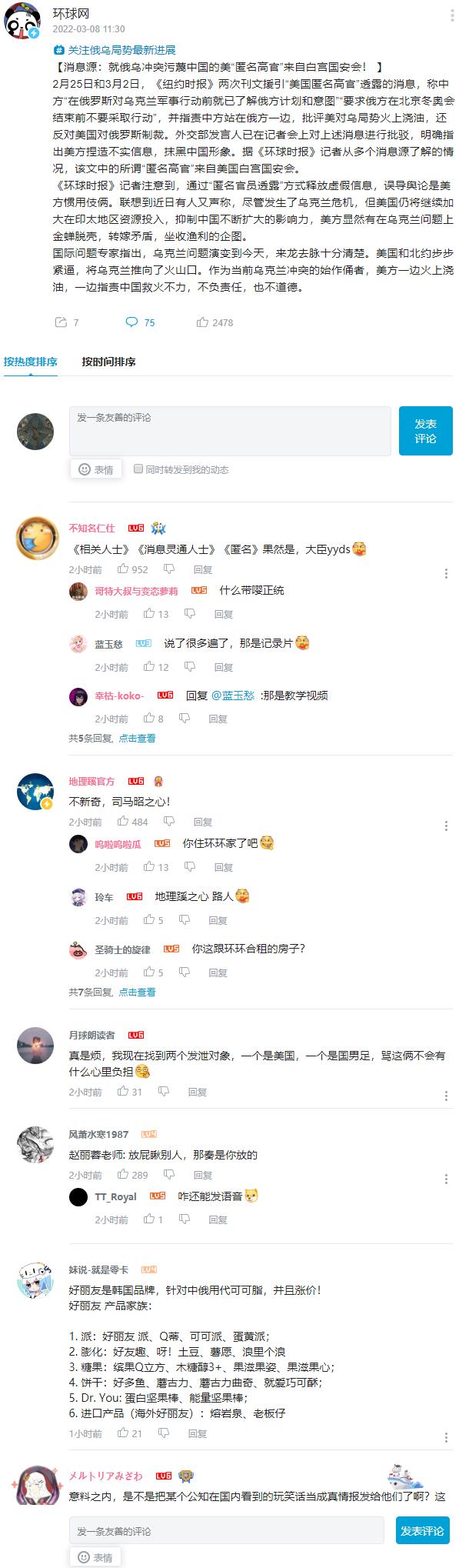The width and height of the screenshot is (459, 1568).
Task: Dislike 地理骚官方's comment
Action: [x=168, y=822]
